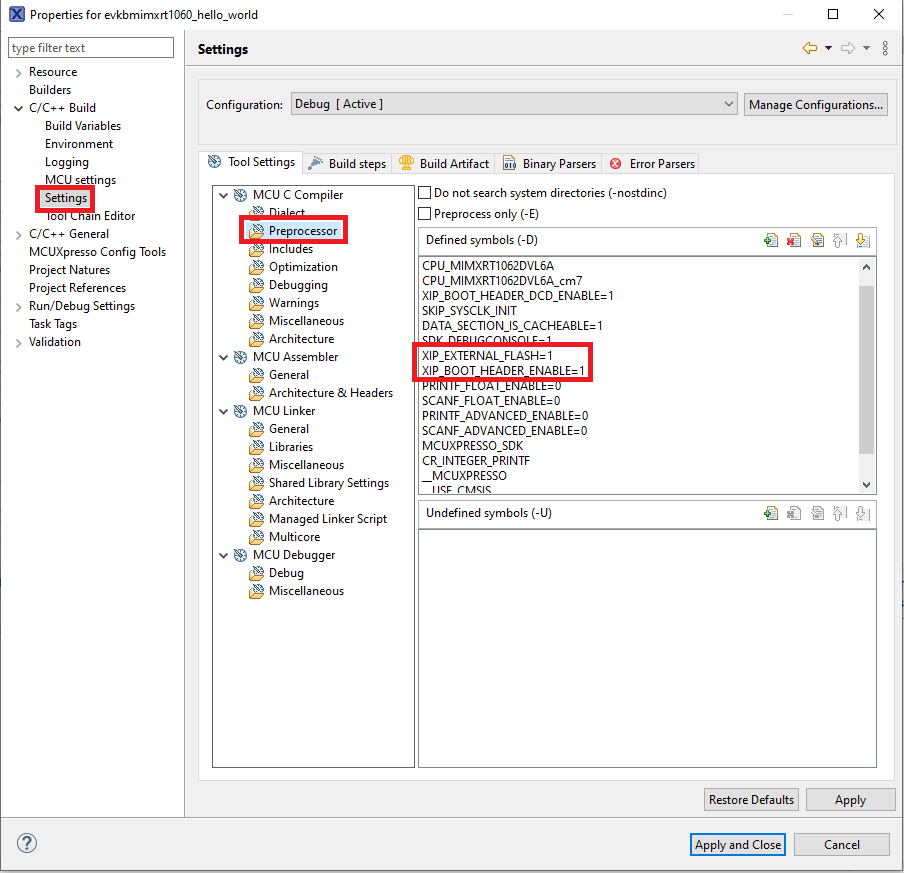
Task: Expand the Resource section
Action: [18, 73]
